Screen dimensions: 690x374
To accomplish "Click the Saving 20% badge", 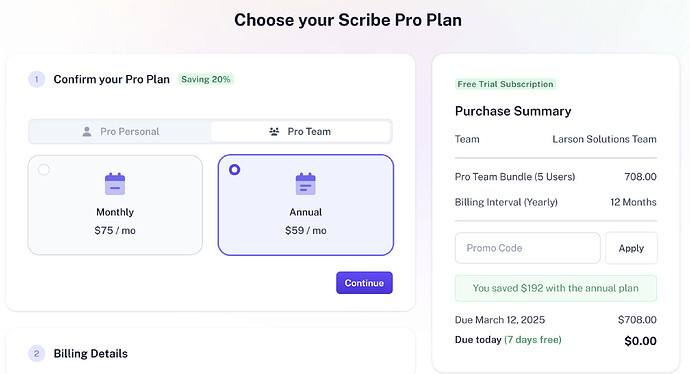I will pyautogui.click(x=206, y=79).
